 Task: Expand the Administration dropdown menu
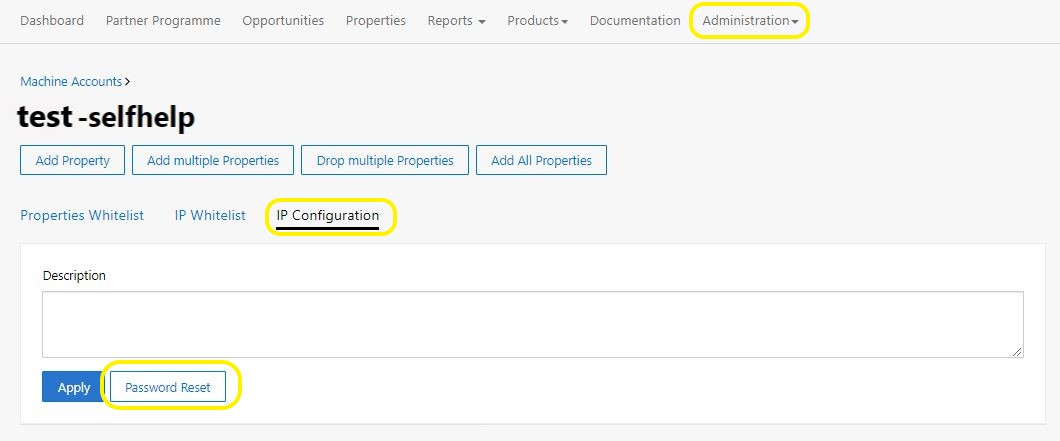[x=750, y=20]
